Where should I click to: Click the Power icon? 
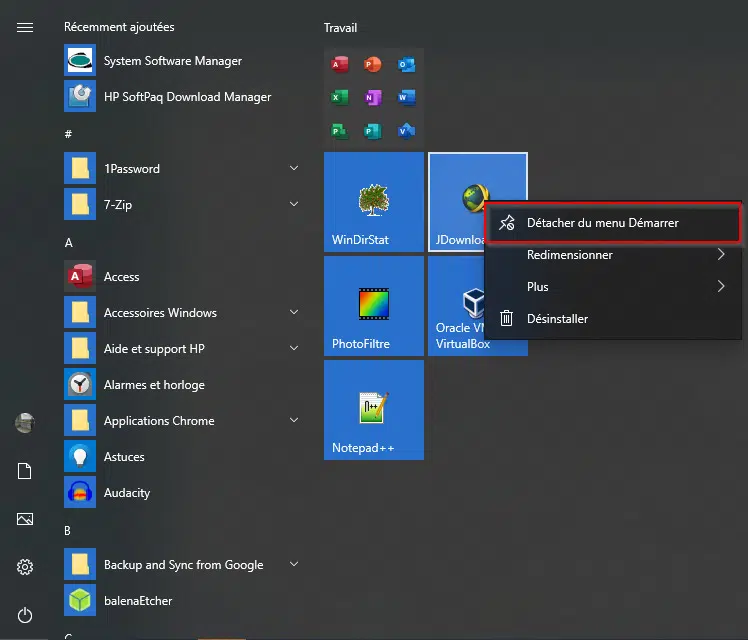[25, 615]
